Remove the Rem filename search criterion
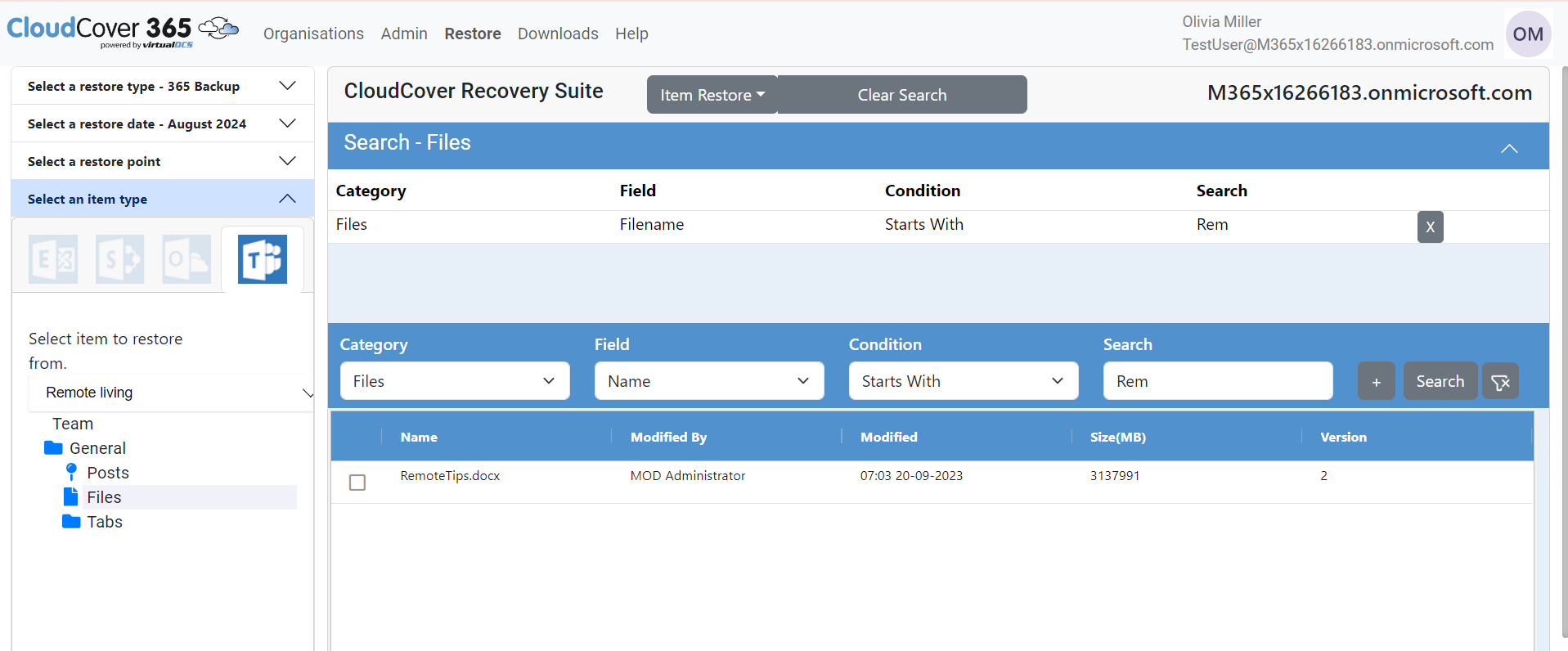Viewport: 1568px width, 651px height. pyautogui.click(x=1430, y=227)
